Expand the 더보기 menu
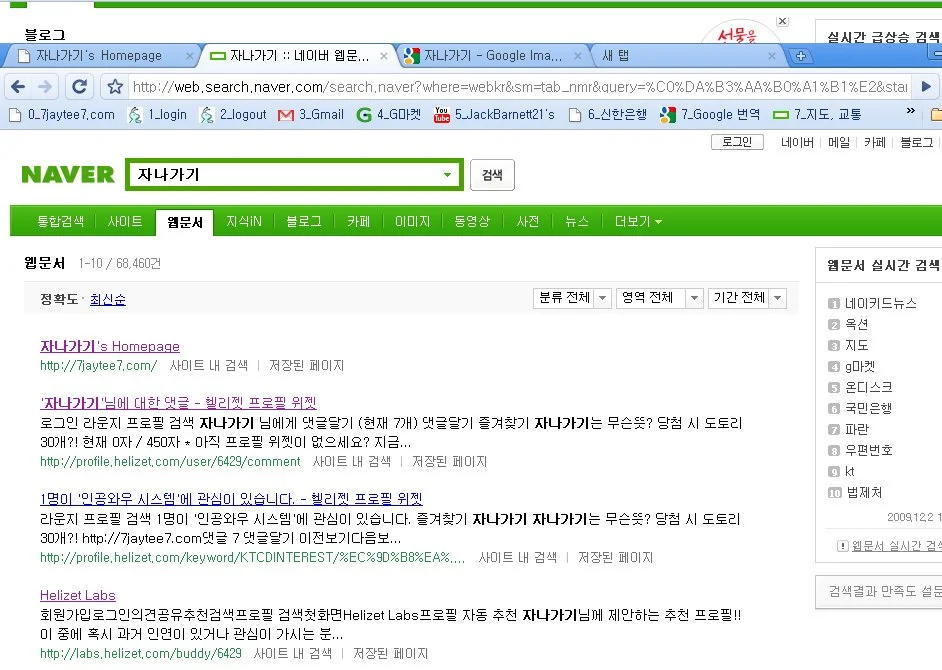Image resolution: width=942 pixels, height=670 pixels. point(638,222)
